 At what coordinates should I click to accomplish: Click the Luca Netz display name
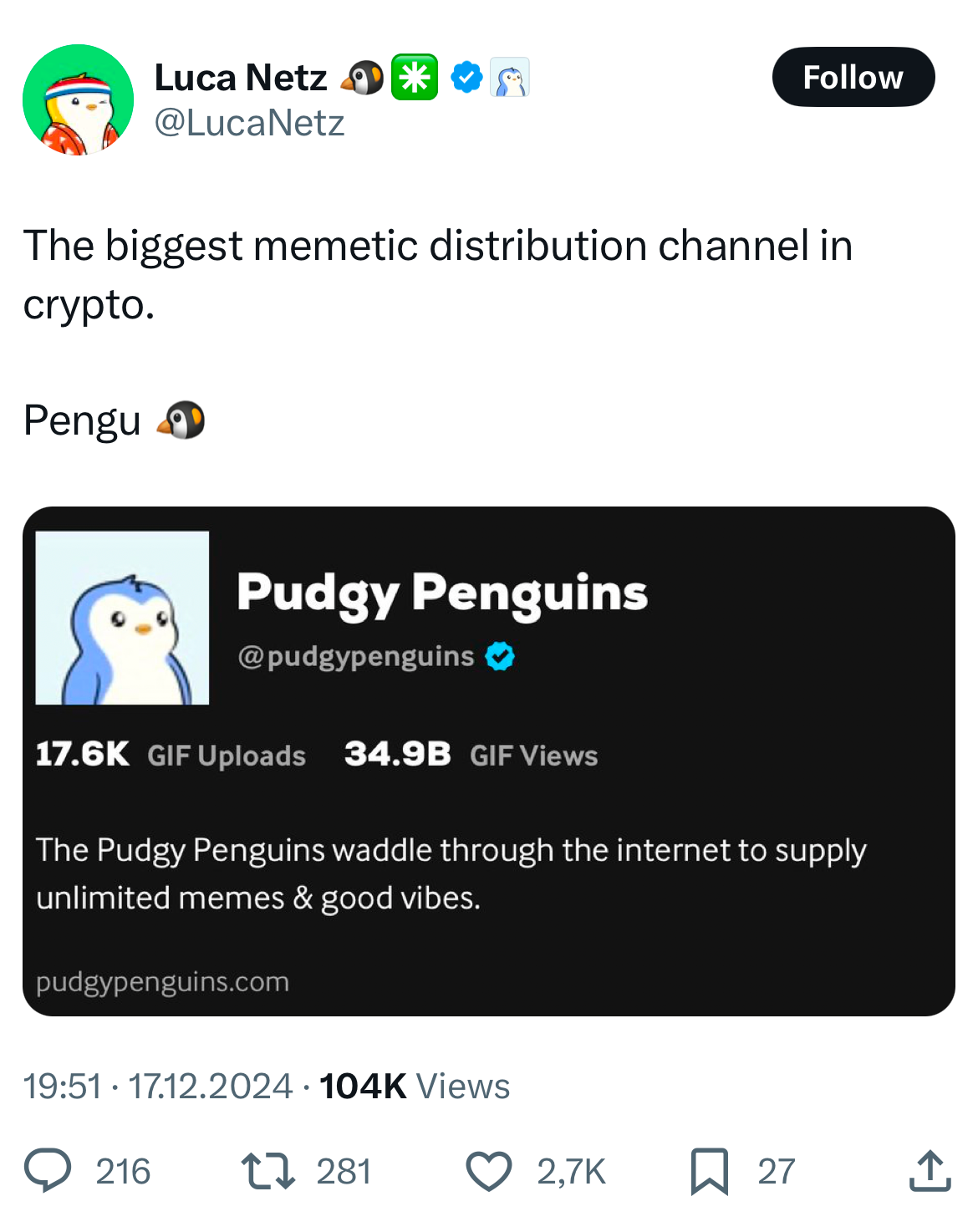tap(241, 78)
